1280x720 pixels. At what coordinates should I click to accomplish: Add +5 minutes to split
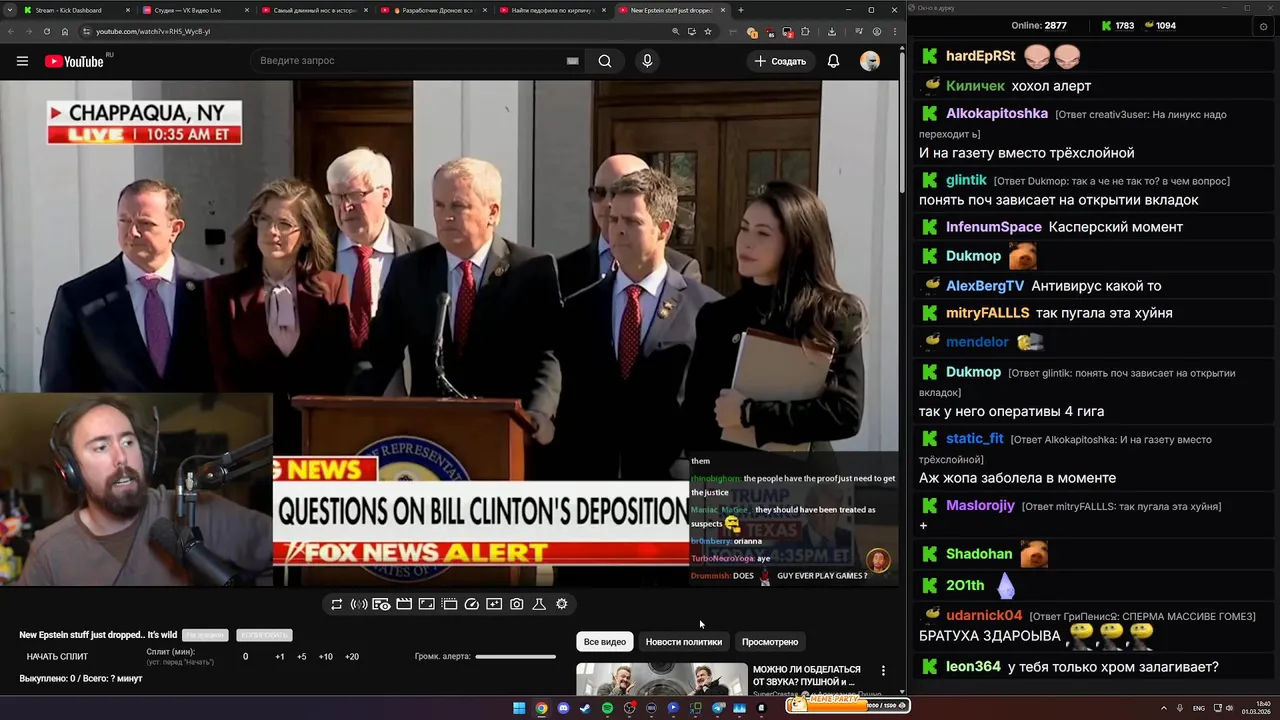click(302, 657)
